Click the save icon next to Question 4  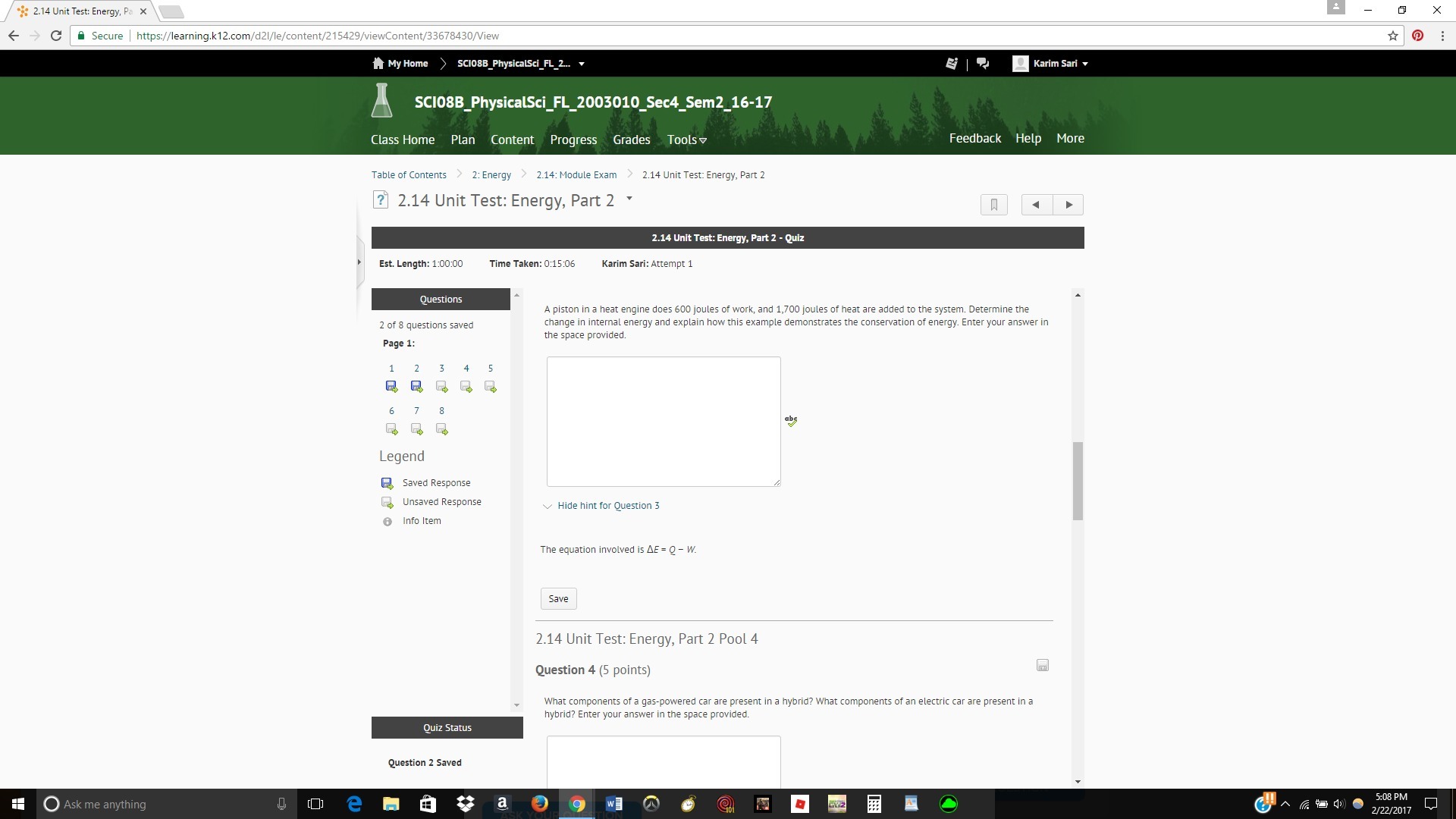(x=1043, y=665)
